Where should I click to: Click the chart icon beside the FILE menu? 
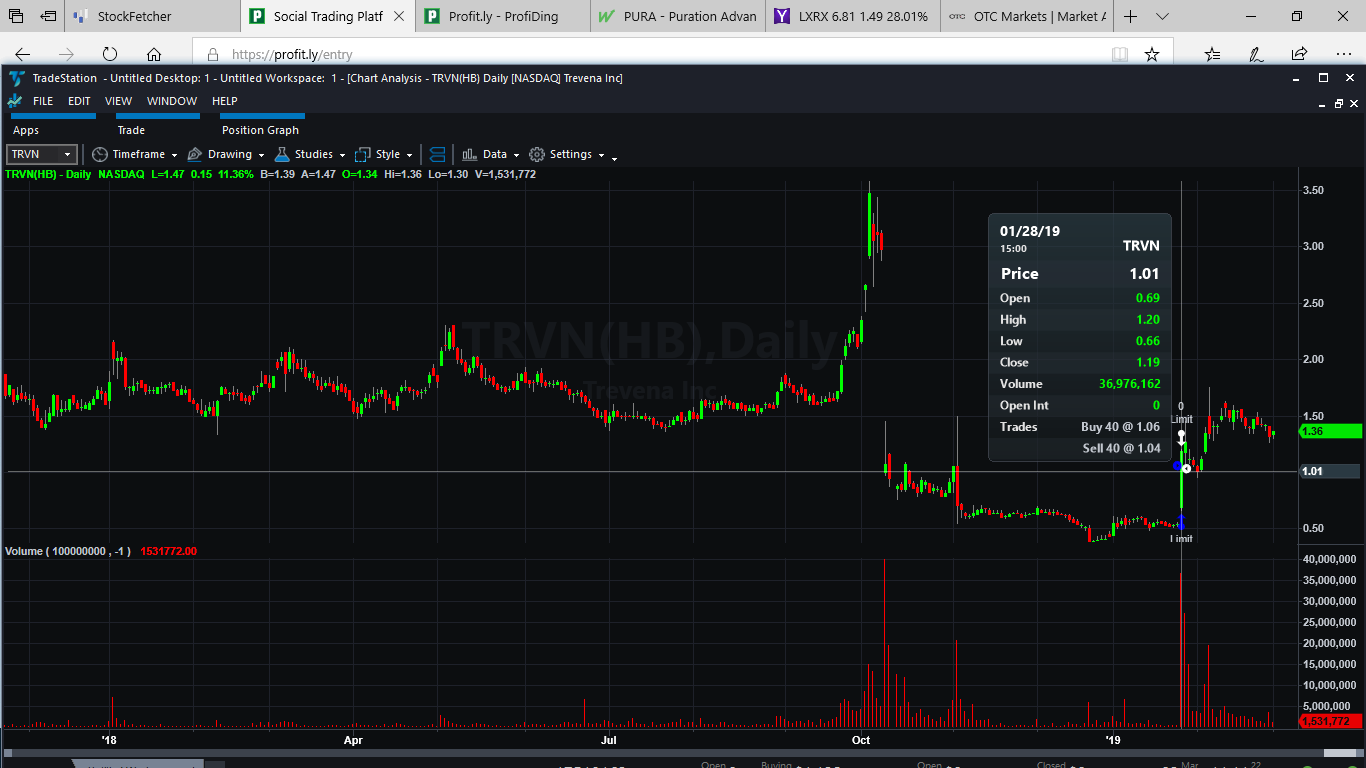click(x=15, y=101)
